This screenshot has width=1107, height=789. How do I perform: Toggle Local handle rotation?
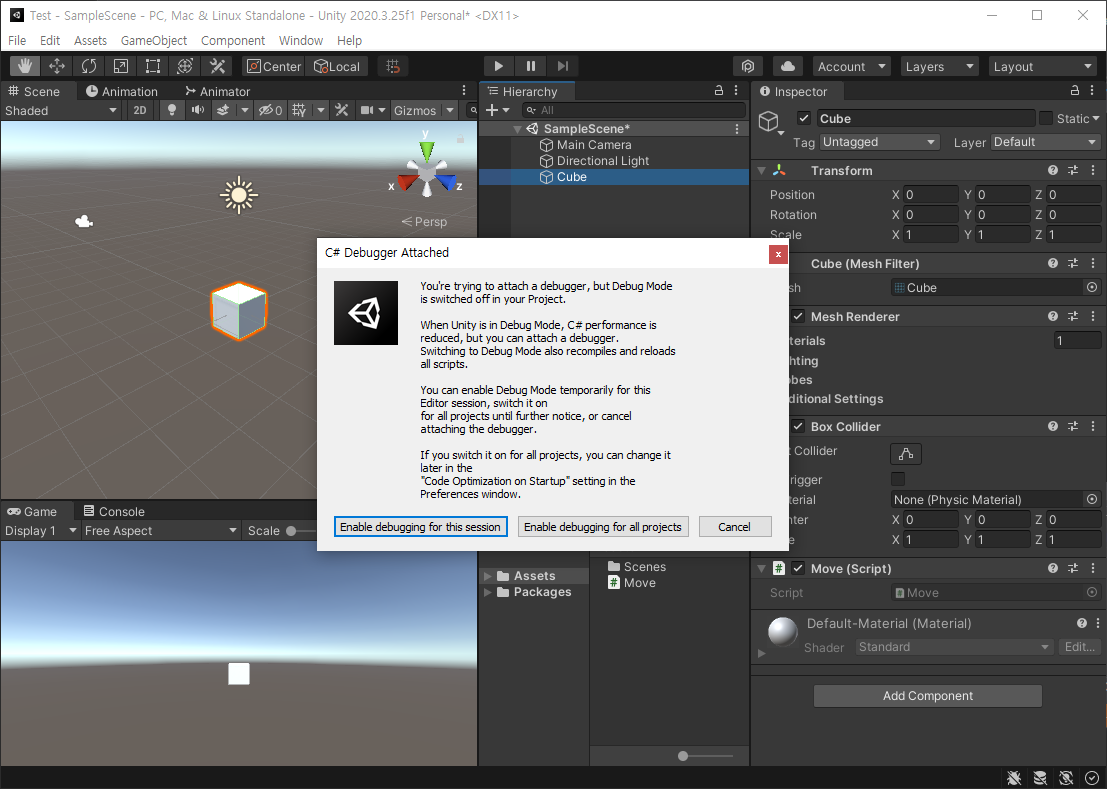tap(337, 66)
